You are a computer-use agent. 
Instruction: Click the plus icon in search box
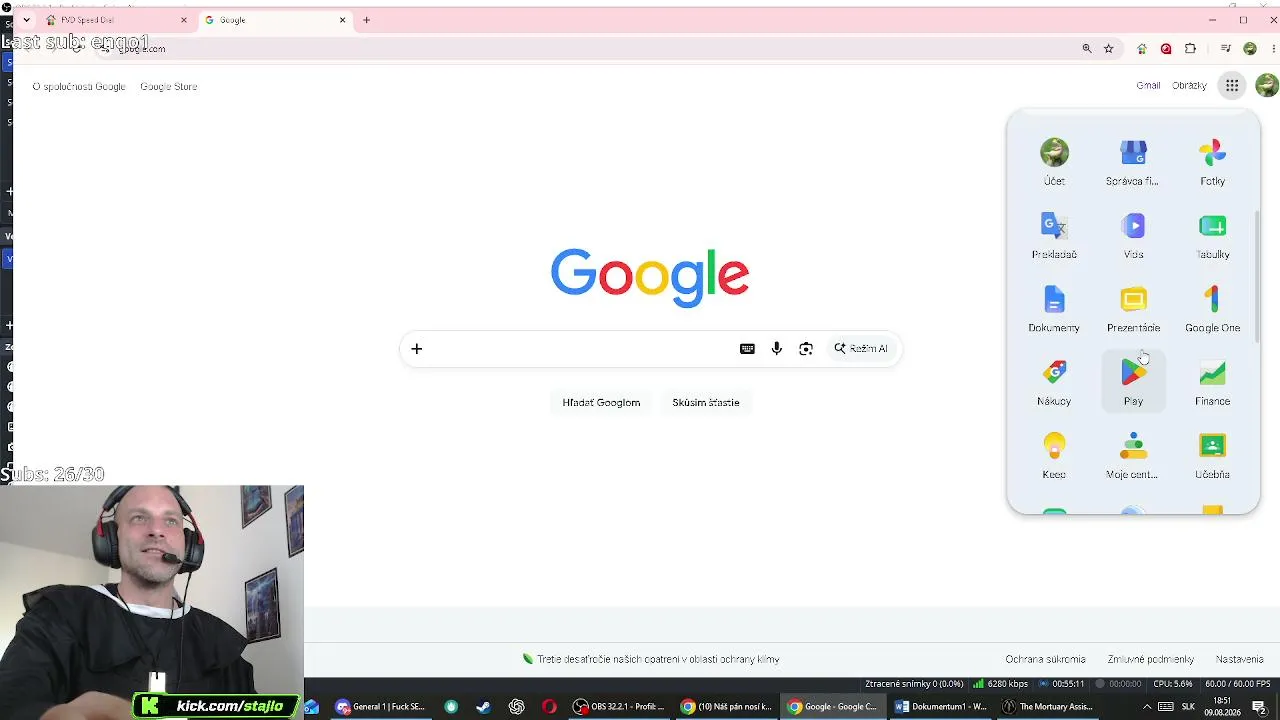[417, 349]
